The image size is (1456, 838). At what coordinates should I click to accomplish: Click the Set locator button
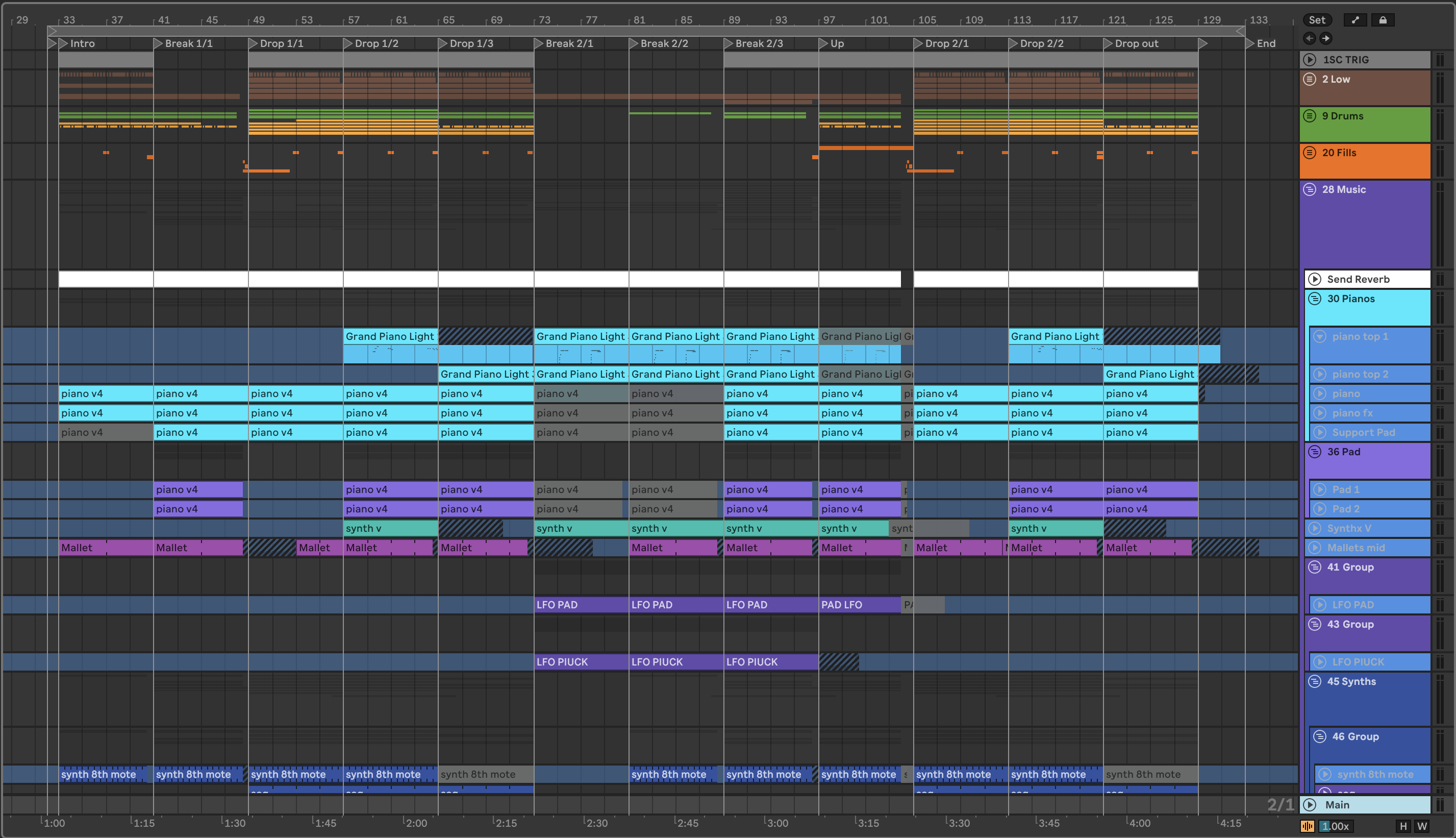pyautogui.click(x=1316, y=20)
